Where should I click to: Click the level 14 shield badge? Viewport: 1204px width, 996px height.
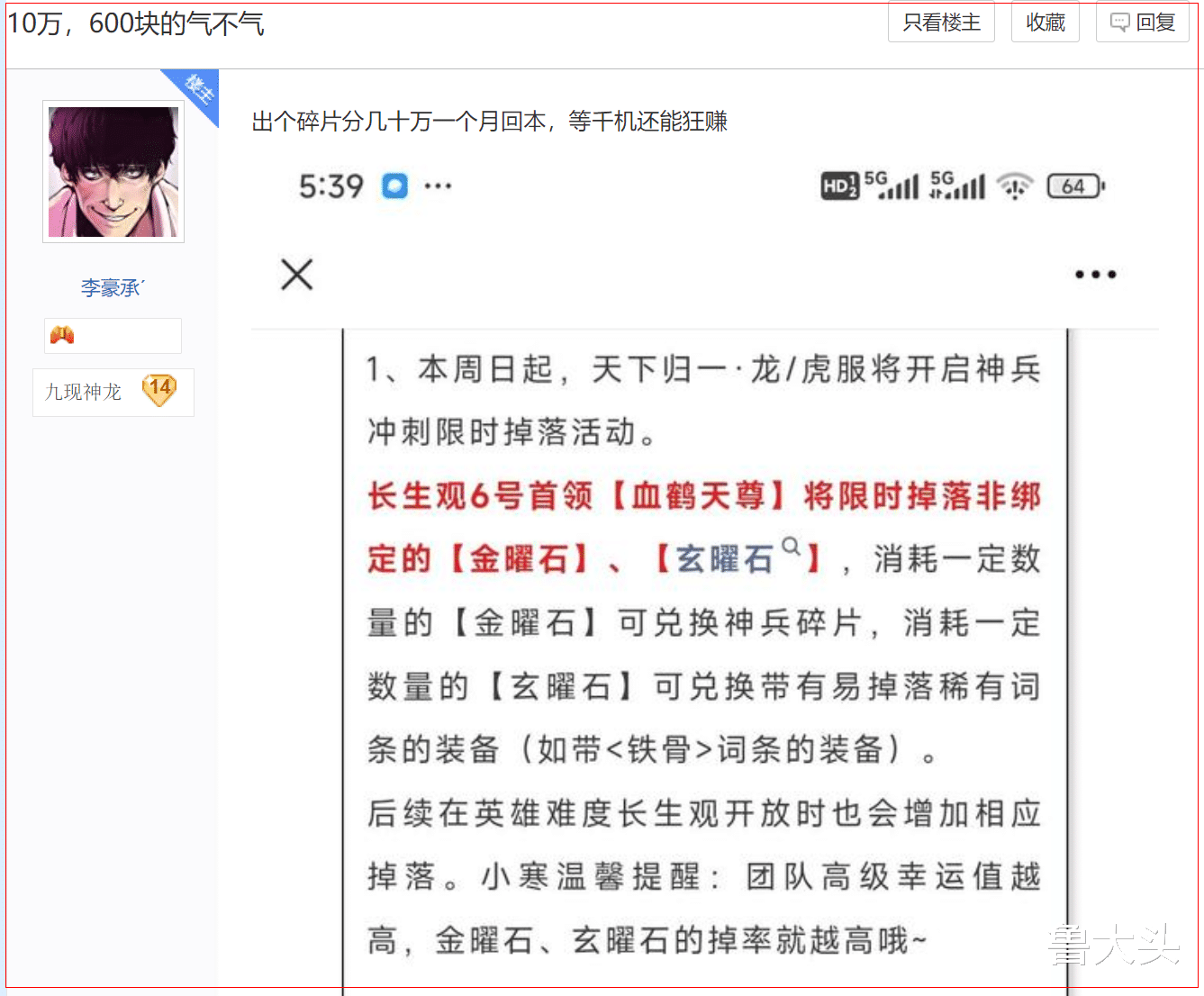tap(159, 390)
